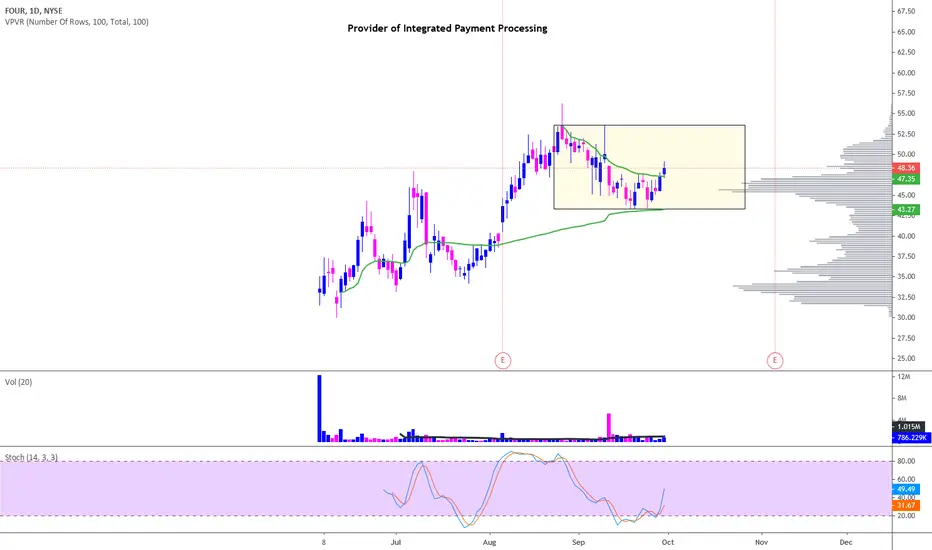Viewport: 932px width, 550px height.
Task: Click the red 48.36 last price label
Action: pos(906,168)
